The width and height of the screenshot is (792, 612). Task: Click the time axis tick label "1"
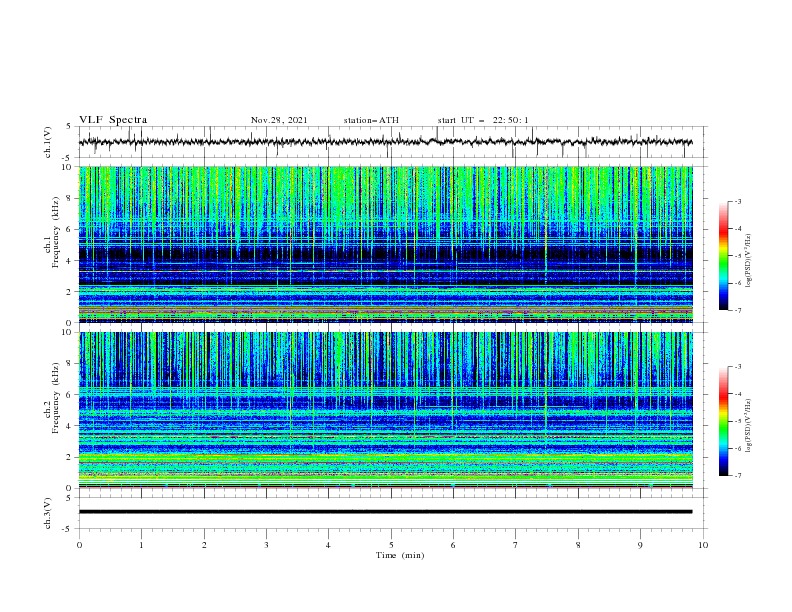pyautogui.click(x=141, y=545)
